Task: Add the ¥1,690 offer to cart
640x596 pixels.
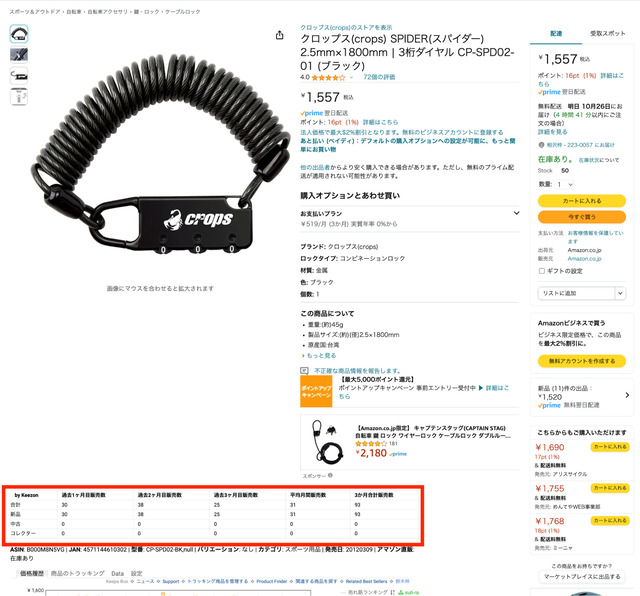Action: tap(610, 447)
